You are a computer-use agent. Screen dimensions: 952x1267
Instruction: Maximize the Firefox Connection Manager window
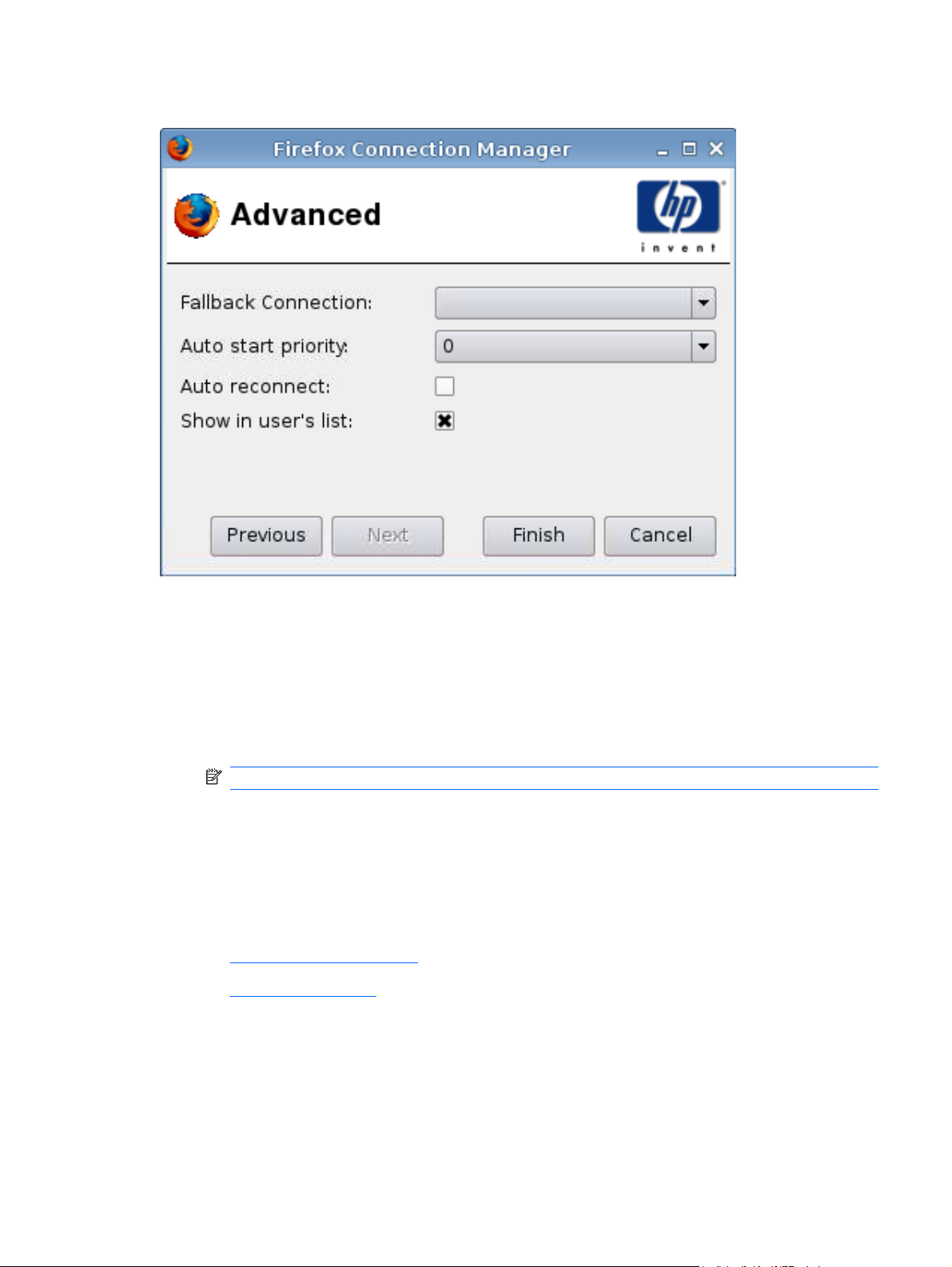(x=689, y=149)
